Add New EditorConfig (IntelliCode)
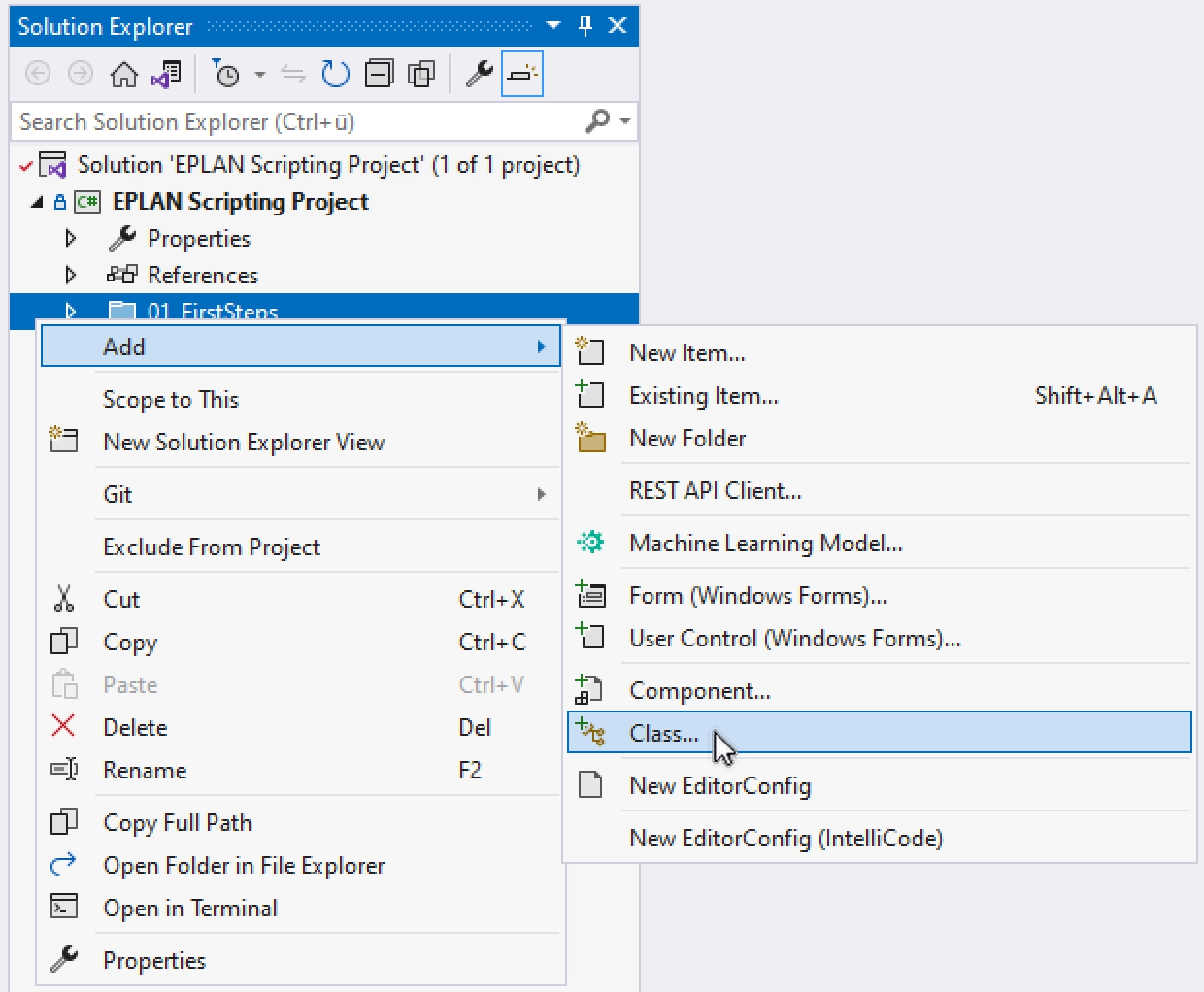The image size is (1204, 992). click(x=880, y=838)
